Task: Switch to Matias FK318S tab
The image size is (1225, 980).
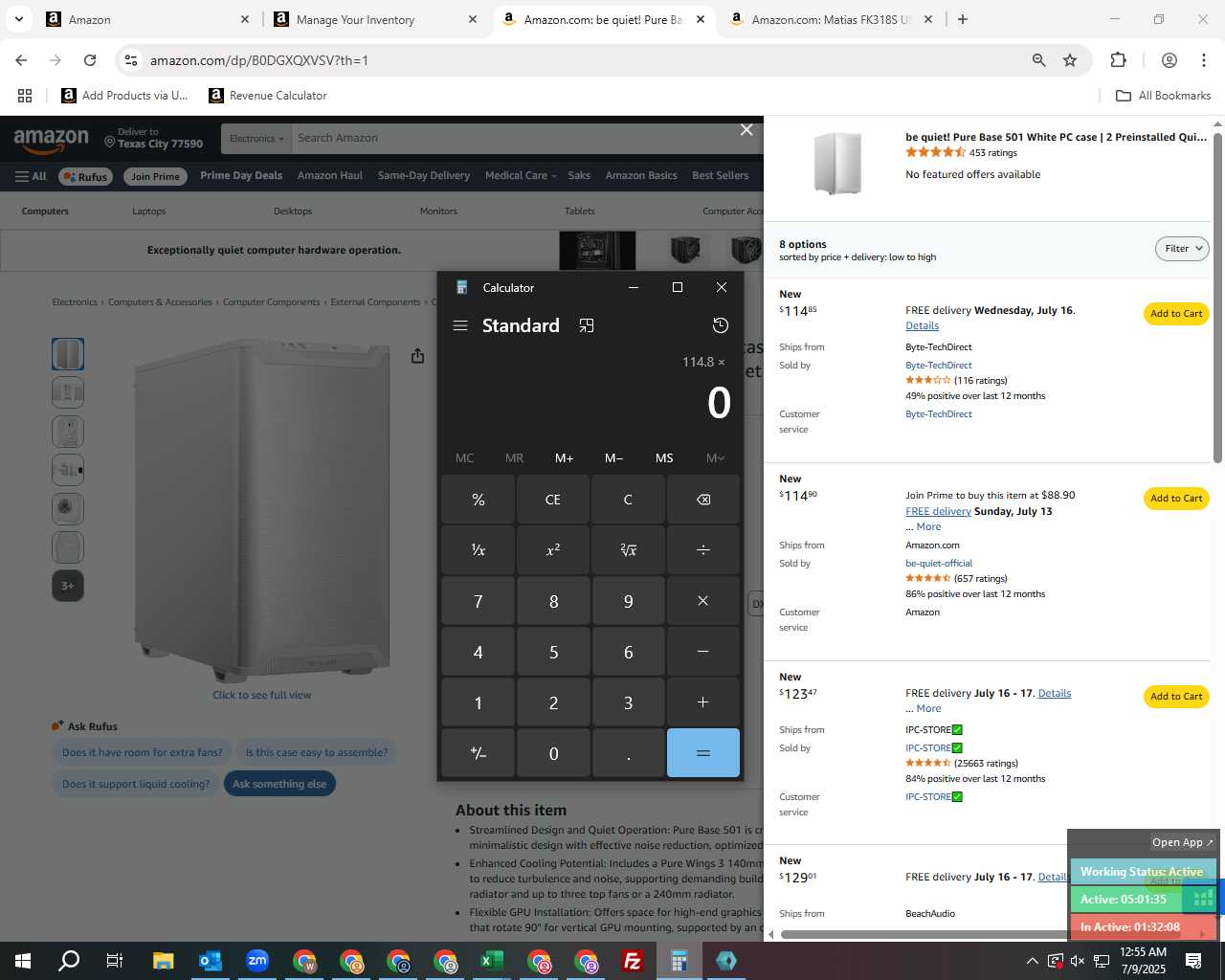Action: pos(831,19)
